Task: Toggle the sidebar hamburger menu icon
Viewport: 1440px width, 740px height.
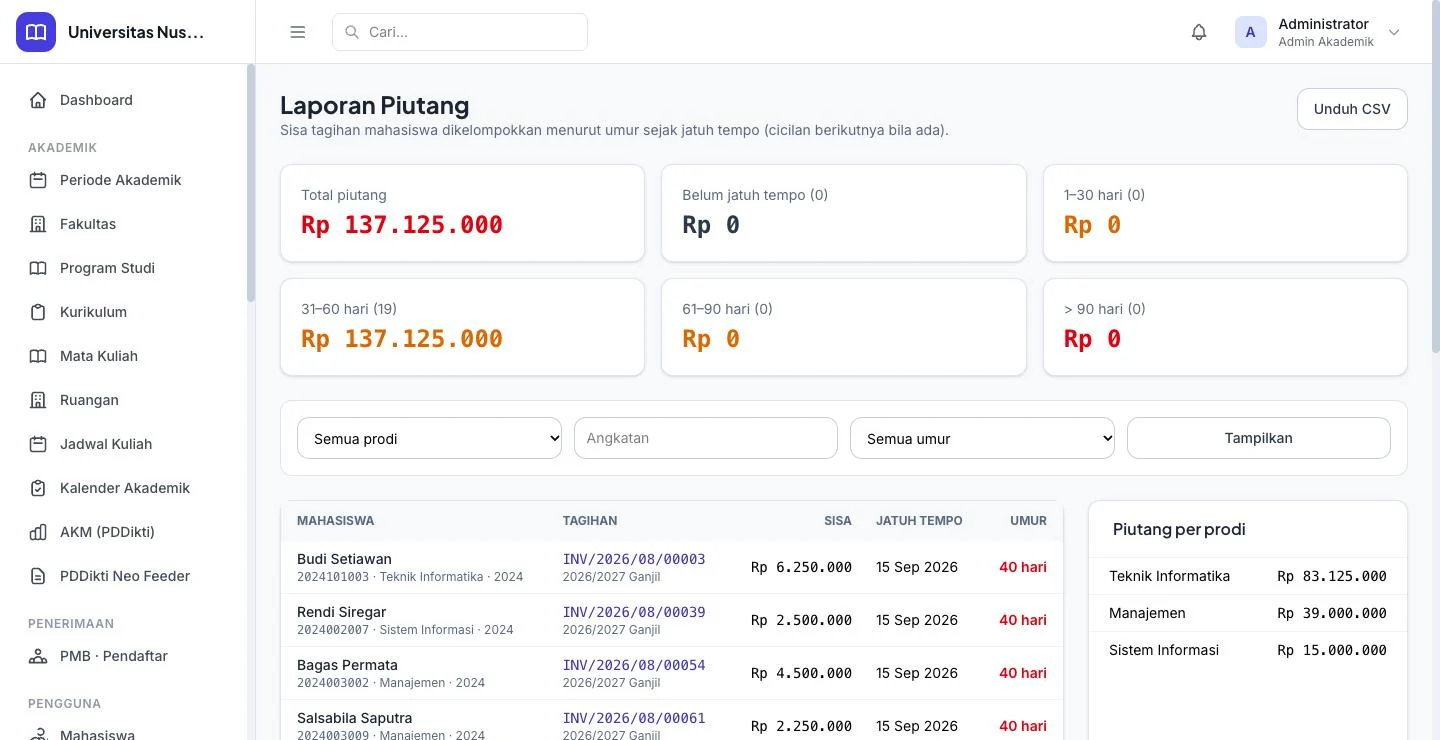Action: pyautogui.click(x=297, y=32)
